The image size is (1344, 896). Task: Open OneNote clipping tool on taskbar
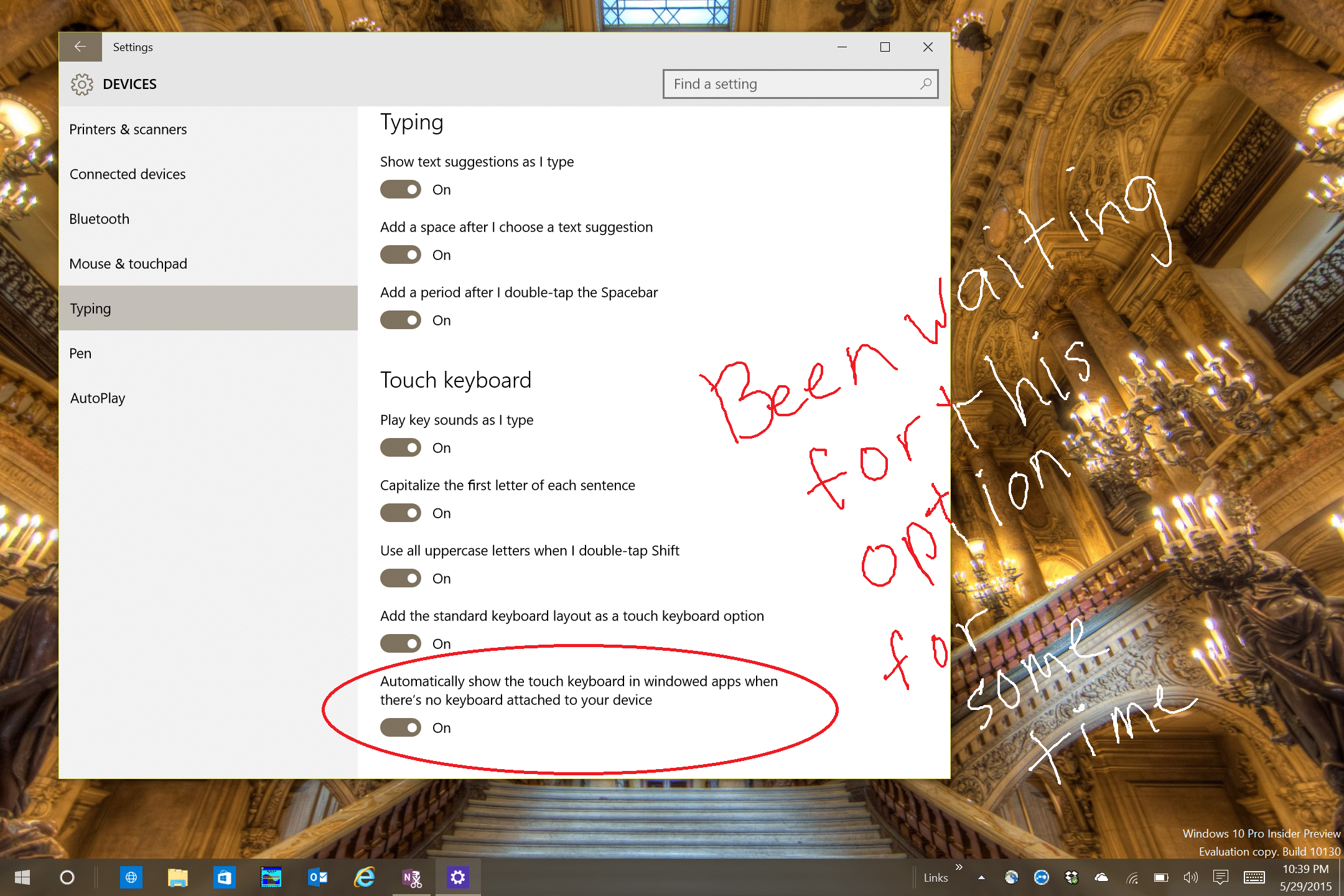[x=411, y=877]
